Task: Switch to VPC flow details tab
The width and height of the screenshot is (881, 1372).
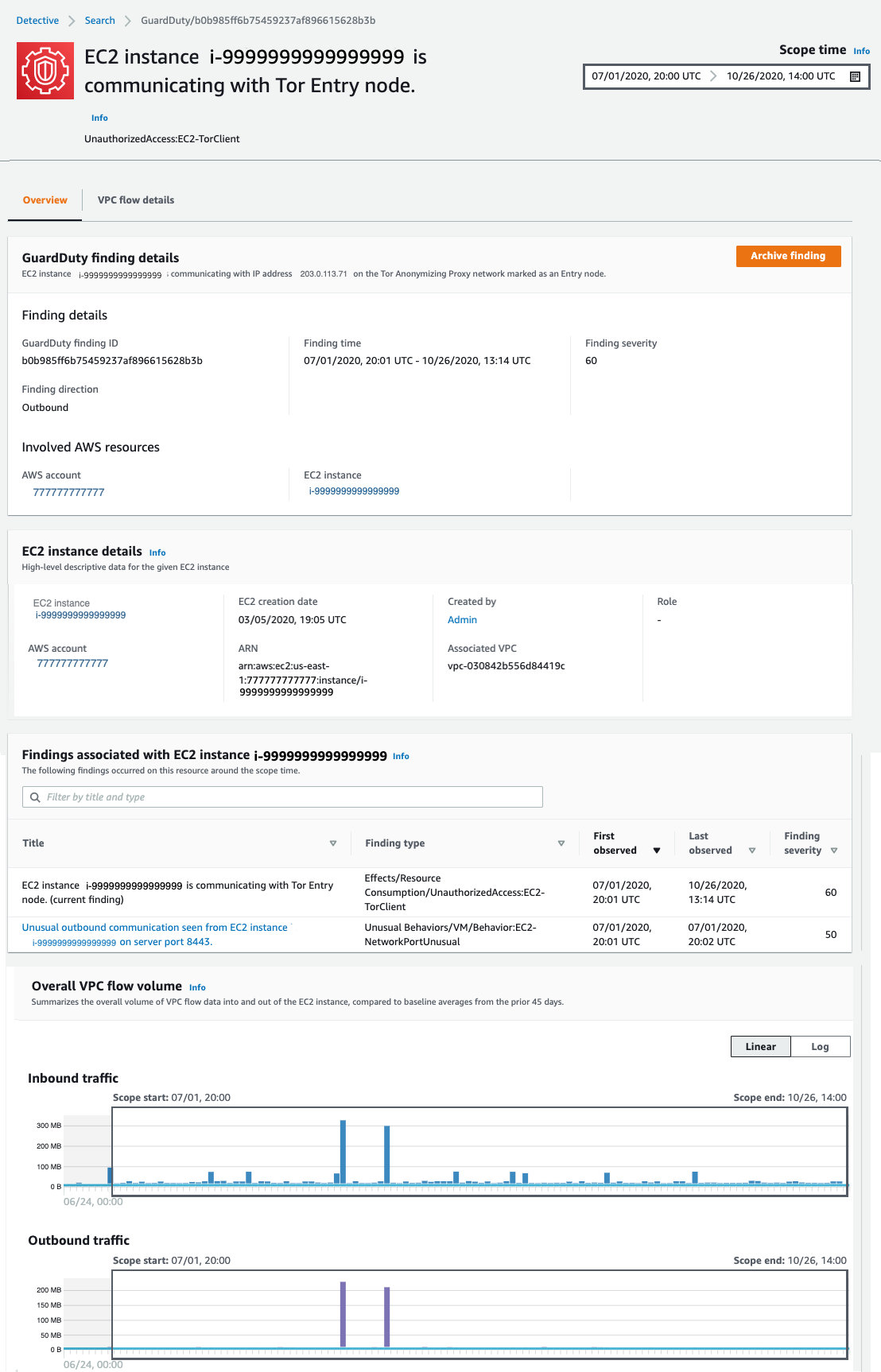Action: pyautogui.click(x=136, y=200)
